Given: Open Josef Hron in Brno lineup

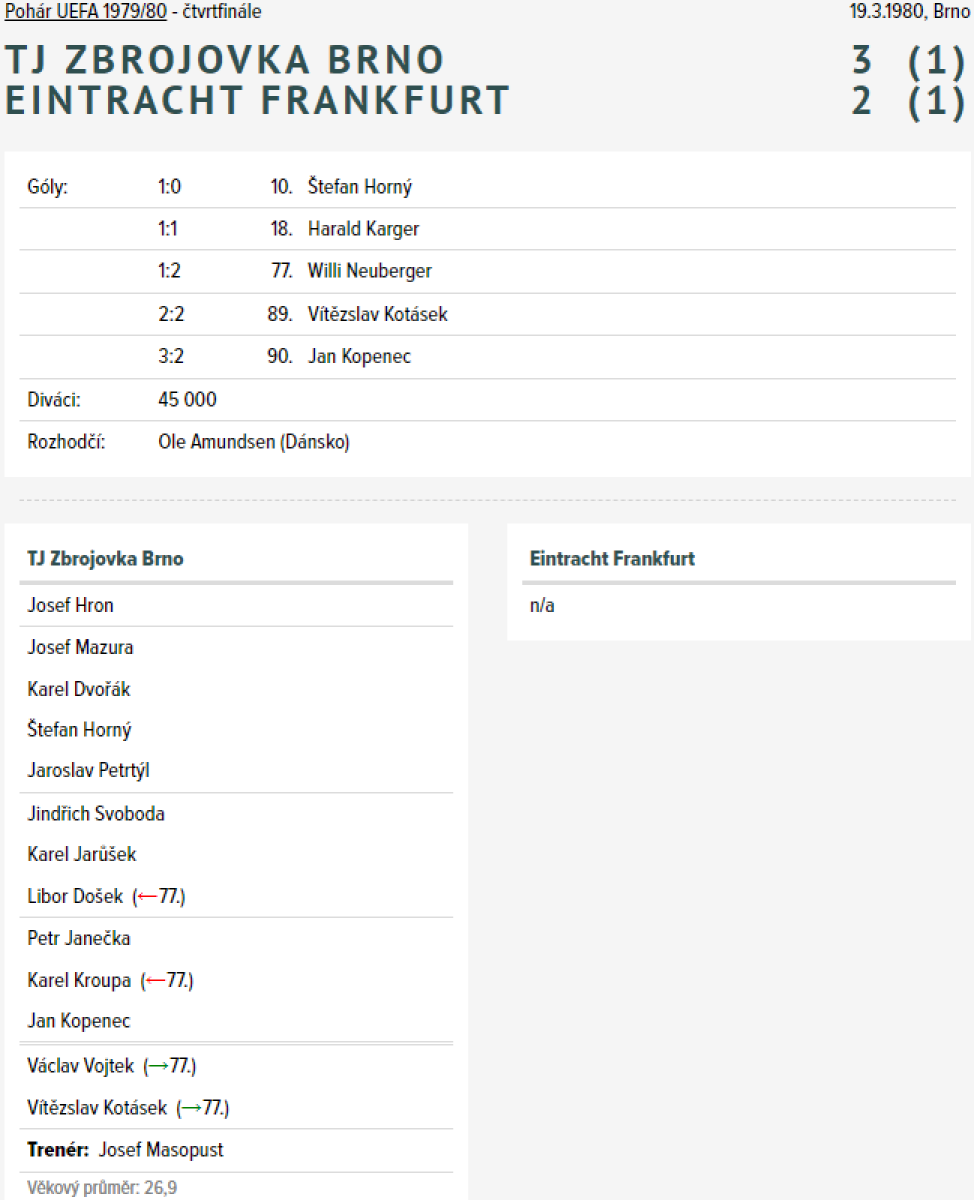Looking at the screenshot, I should click(70, 605).
